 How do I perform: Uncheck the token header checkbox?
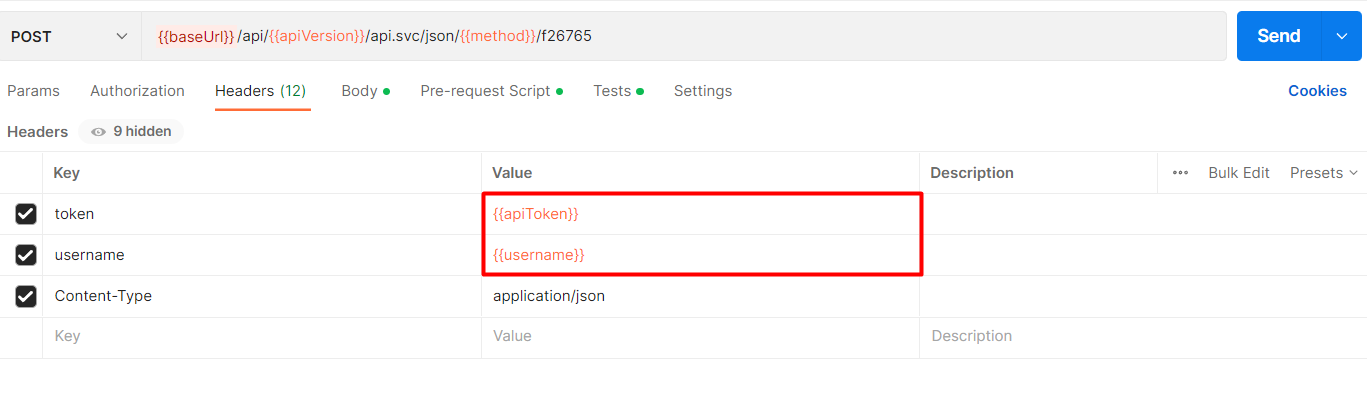26,214
